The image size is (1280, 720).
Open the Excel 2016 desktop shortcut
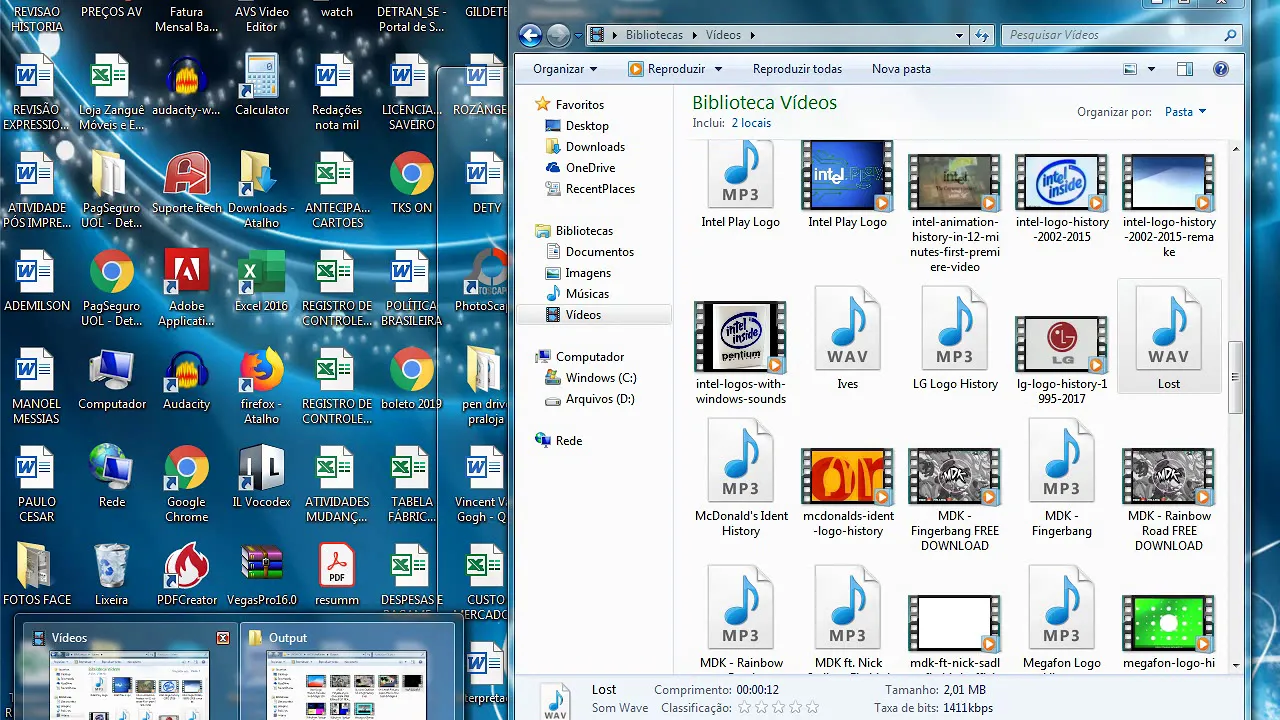pos(261,282)
